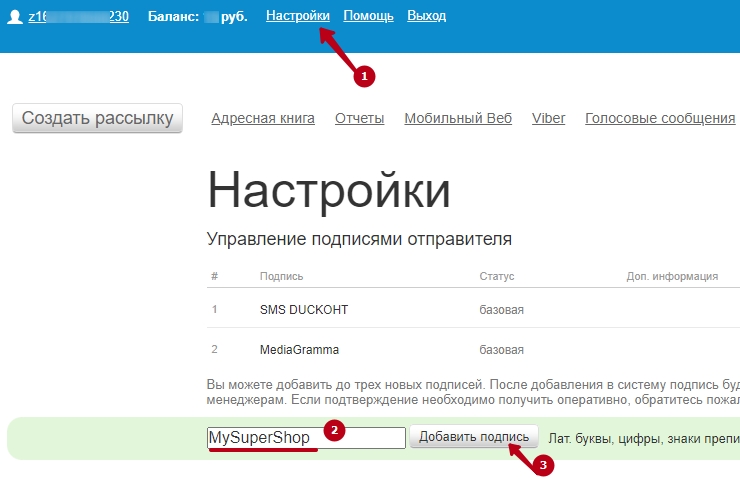The image size is (740, 480).
Task: Select the Viber section link
Action: (548, 118)
